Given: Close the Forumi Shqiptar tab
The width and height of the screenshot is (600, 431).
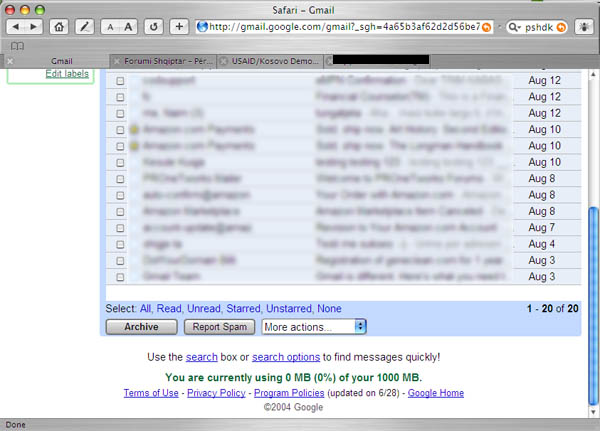Looking at the screenshot, I should pyautogui.click(x=117, y=61).
